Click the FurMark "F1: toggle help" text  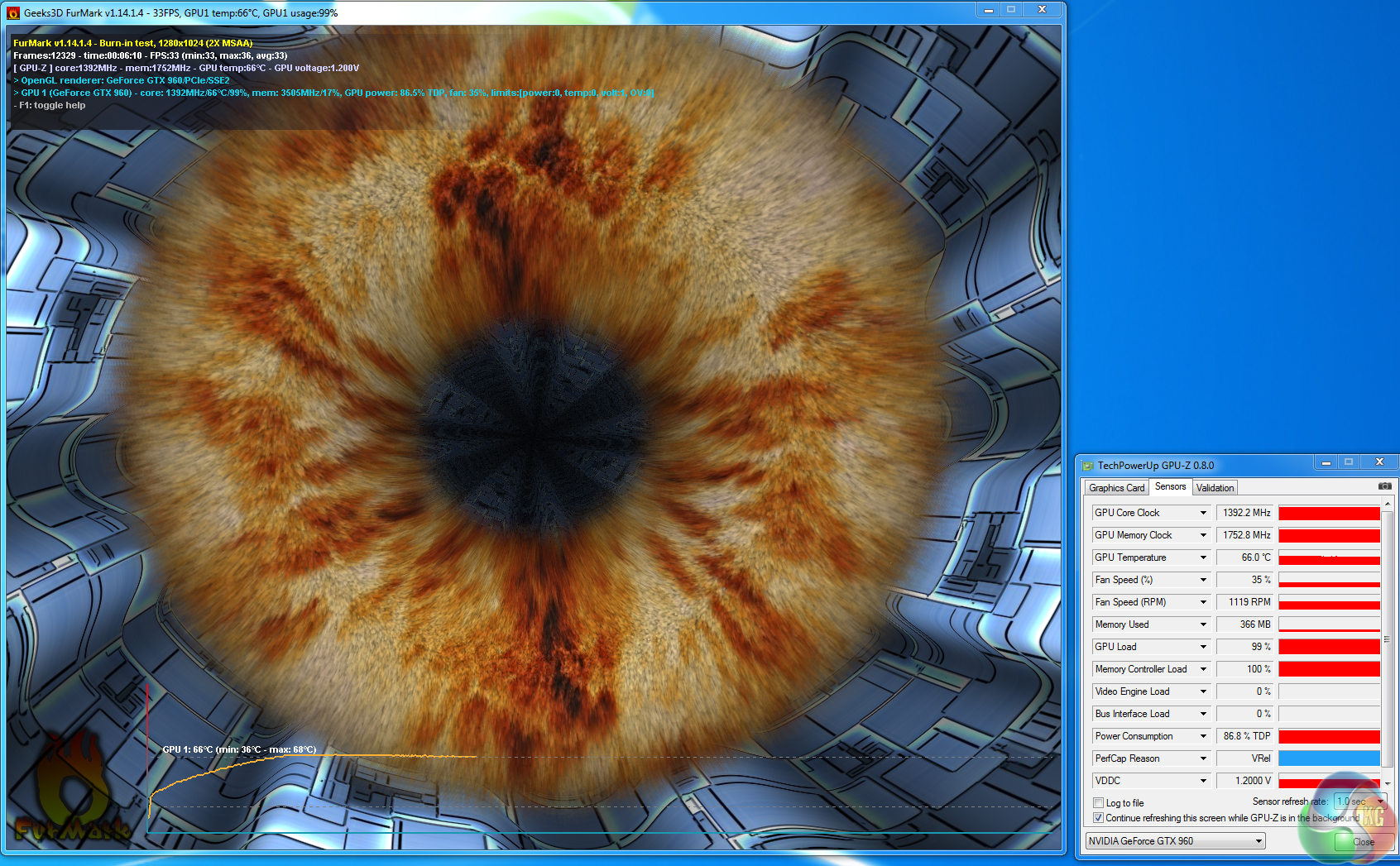click(x=50, y=105)
